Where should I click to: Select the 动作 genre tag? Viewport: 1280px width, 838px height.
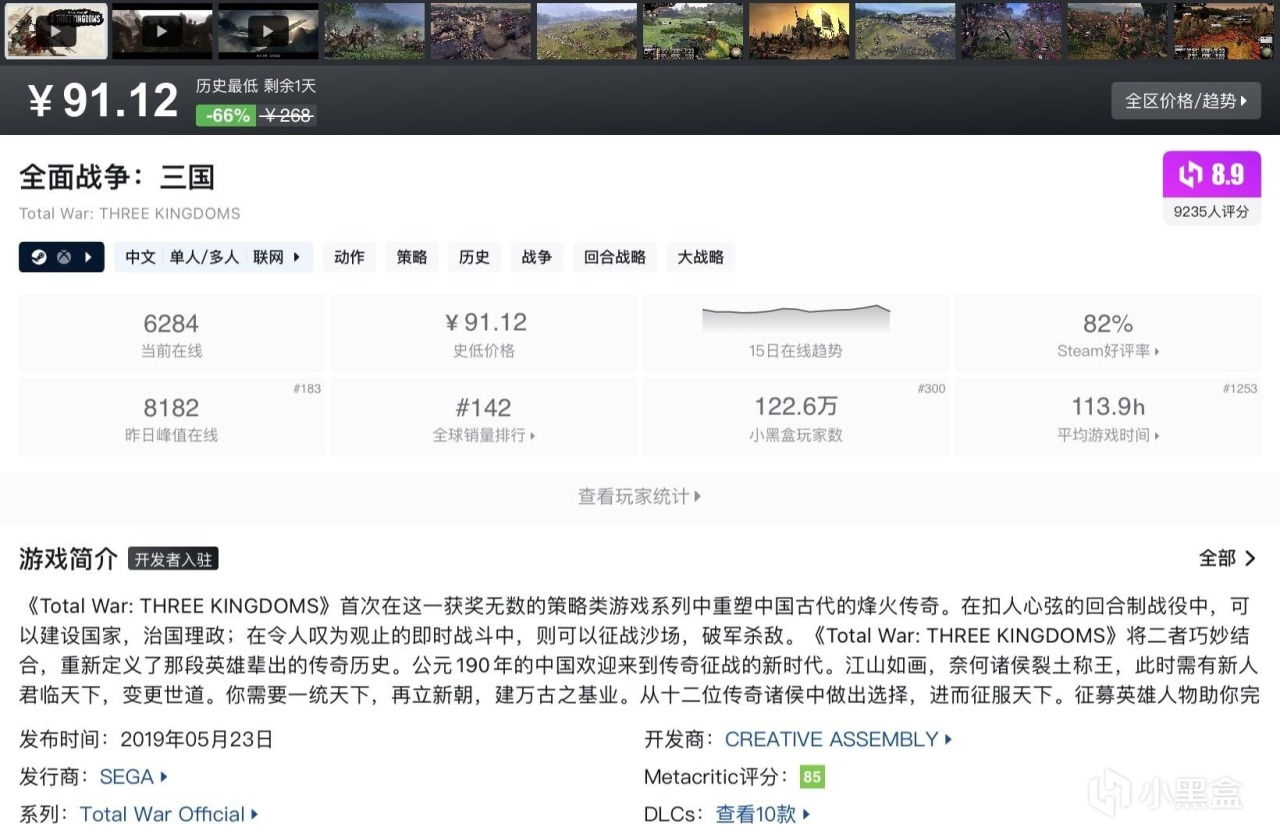pos(349,257)
